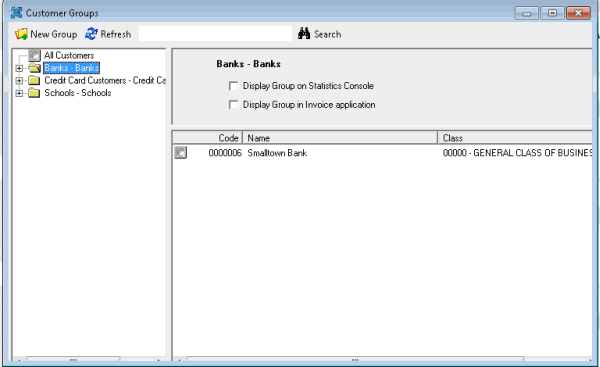Screen dimensions: 600x367
Task: Click the Search binoculars icon
Action: click(x=304, y=34)
